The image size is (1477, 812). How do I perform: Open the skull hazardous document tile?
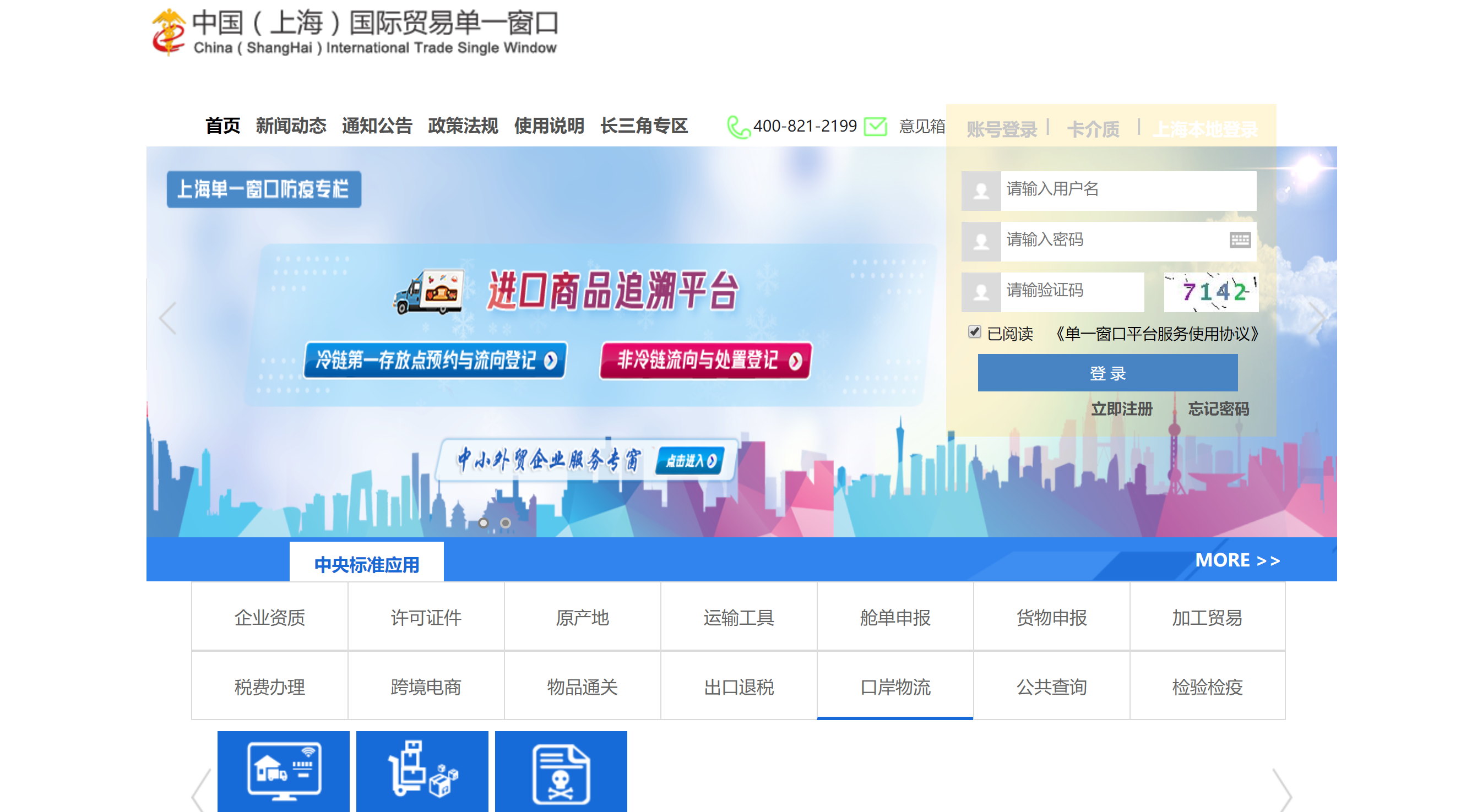point(561,771)
